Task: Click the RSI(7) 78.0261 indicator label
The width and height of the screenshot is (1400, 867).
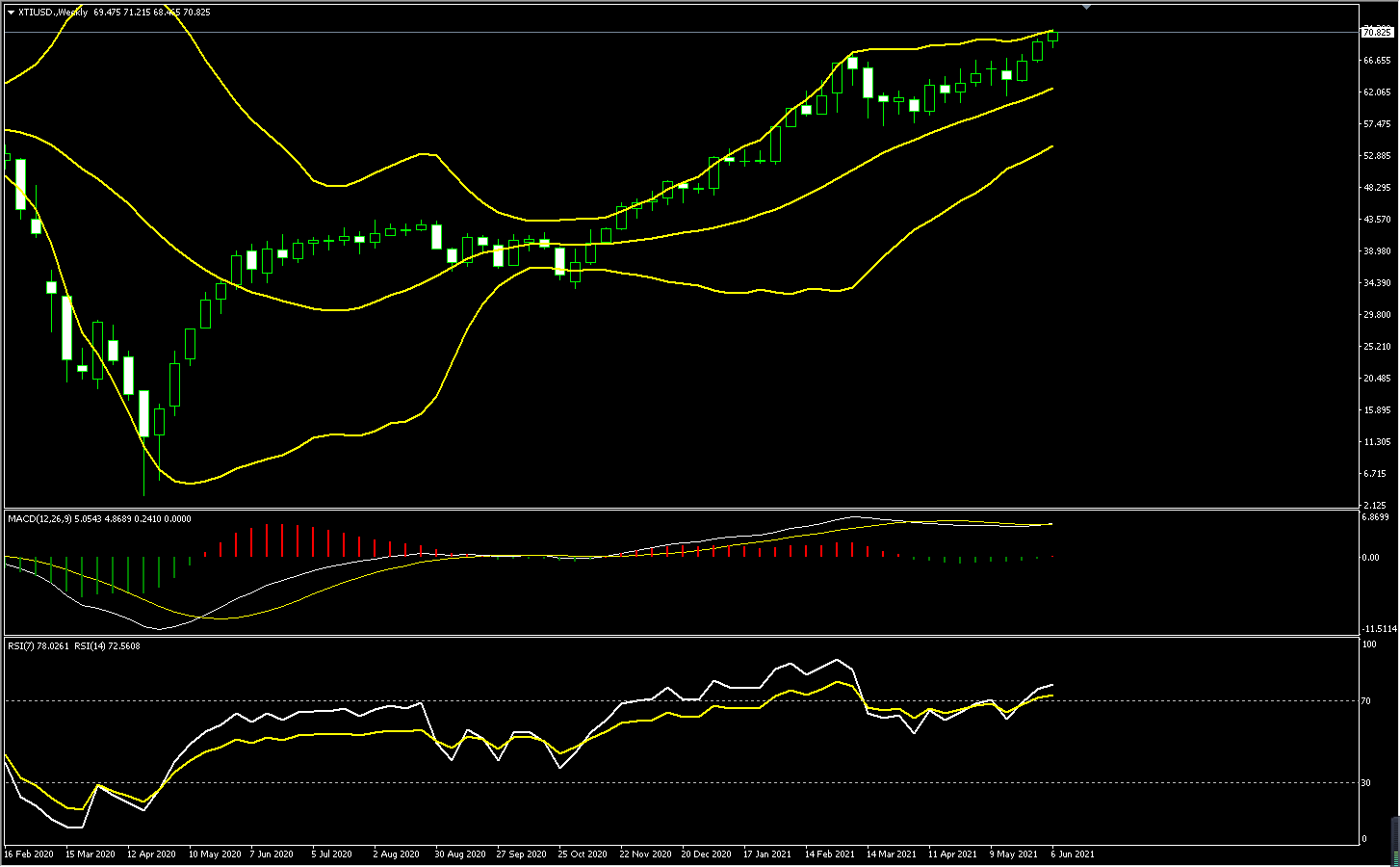Action: pyautogui.click(x=39, y=646)
